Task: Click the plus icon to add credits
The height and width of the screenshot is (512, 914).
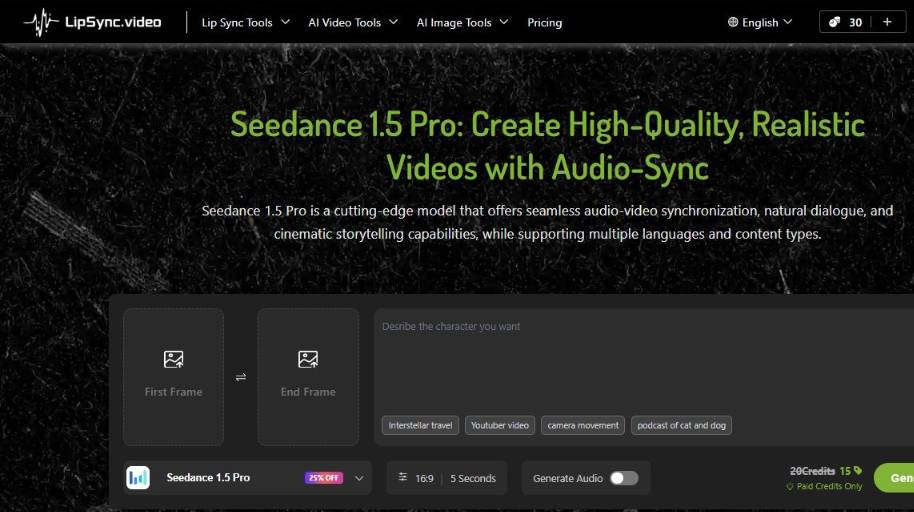Action: click(x=887, y=22)
